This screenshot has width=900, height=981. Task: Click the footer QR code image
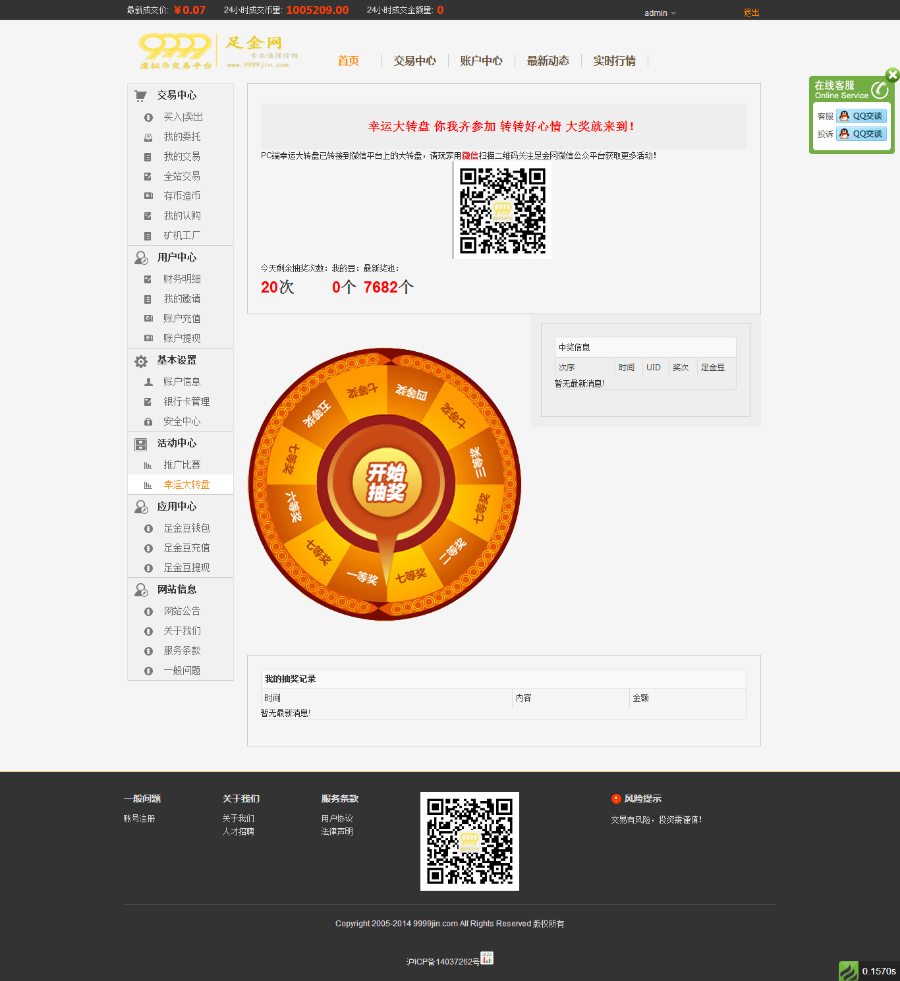click(469, 841)
